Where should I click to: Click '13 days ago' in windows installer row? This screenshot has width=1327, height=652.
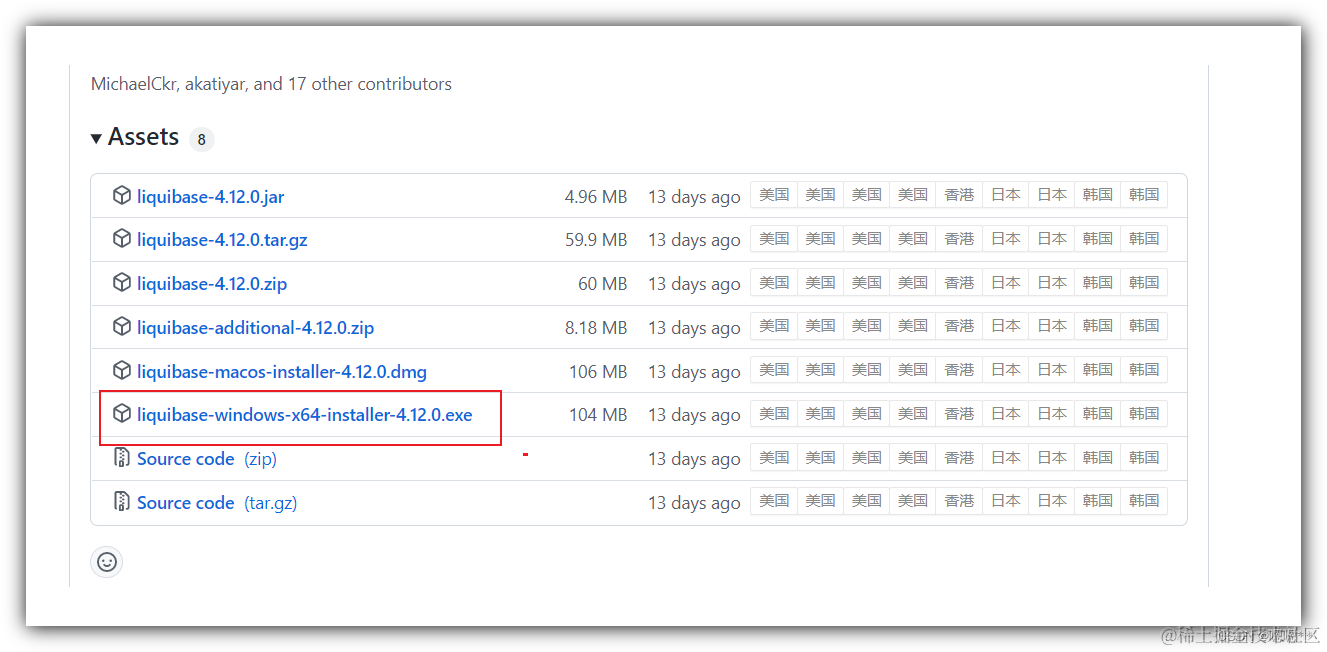(694, 415)
